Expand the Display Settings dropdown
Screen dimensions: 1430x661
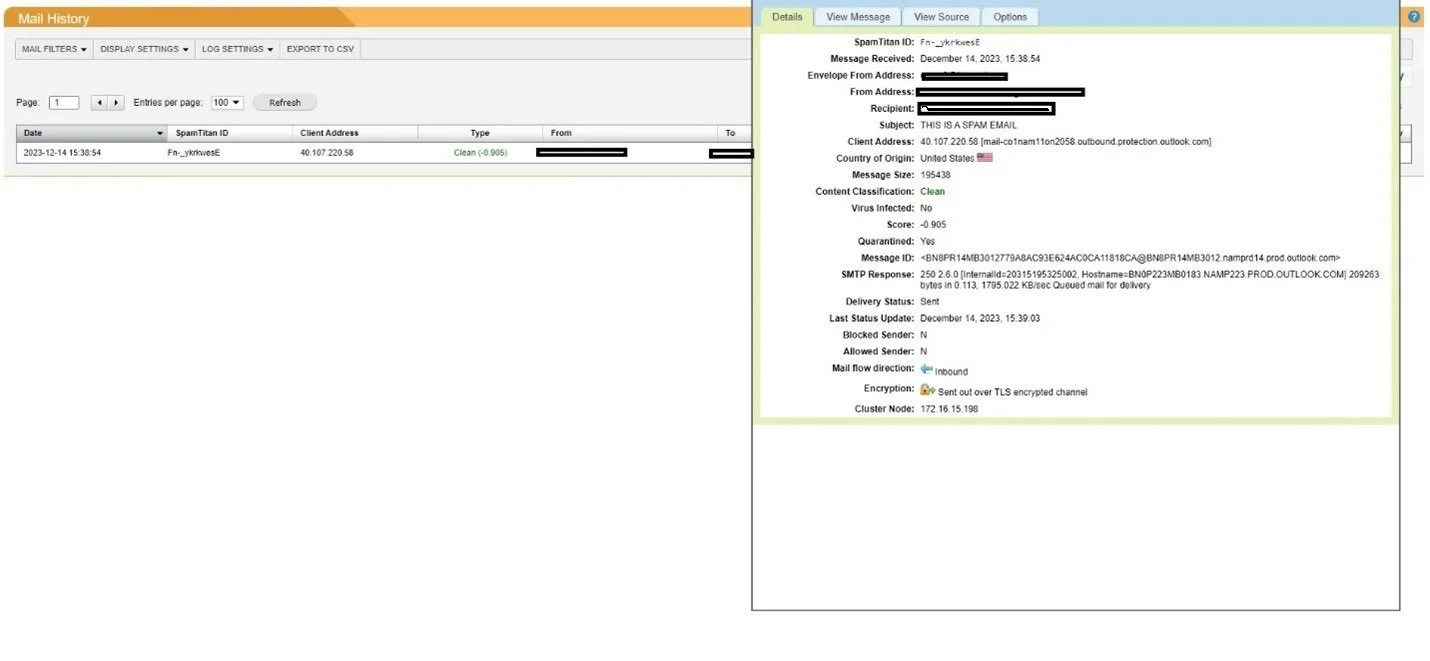coord(144,49)
